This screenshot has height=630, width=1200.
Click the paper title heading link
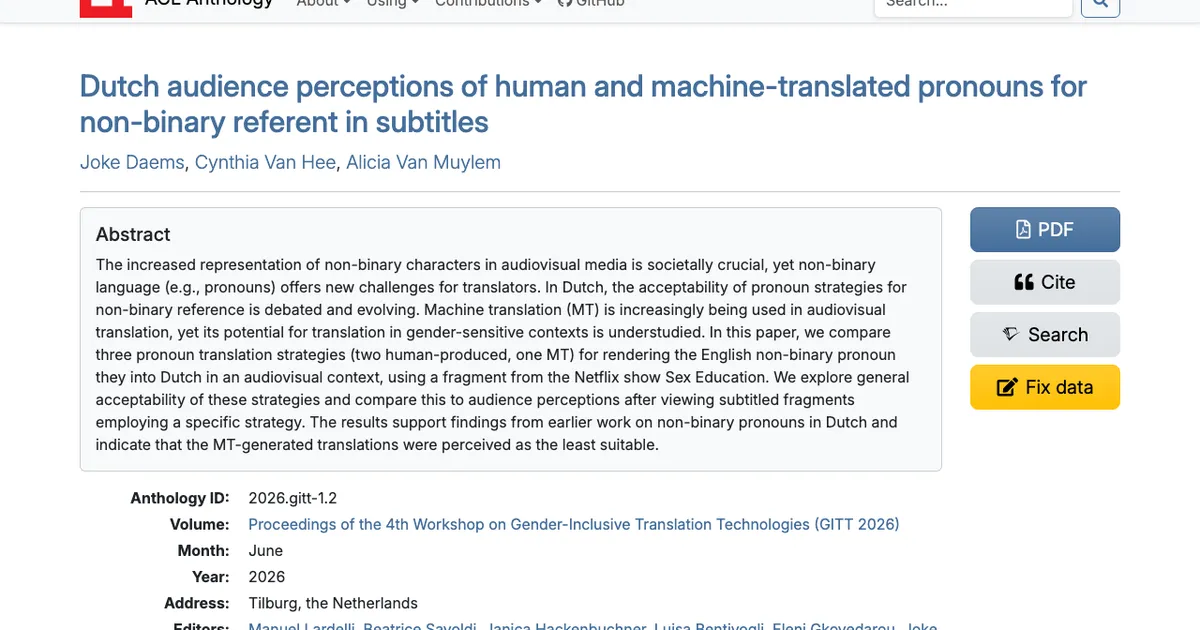[x=583, y=104]
